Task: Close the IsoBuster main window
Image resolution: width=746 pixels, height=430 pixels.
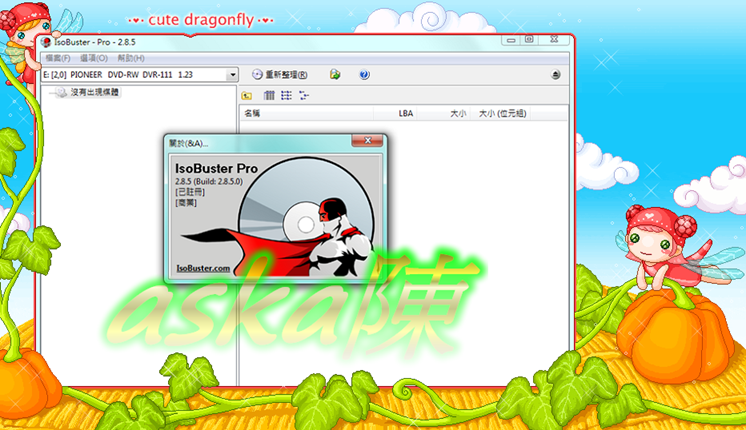Action: click(554, 40)
